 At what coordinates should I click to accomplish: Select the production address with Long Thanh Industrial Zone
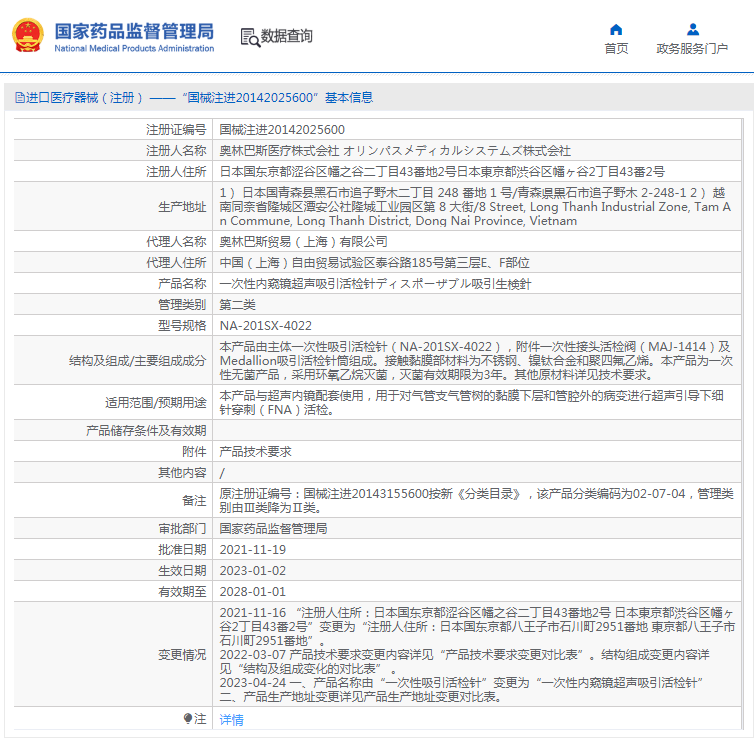tap(475, 207)
